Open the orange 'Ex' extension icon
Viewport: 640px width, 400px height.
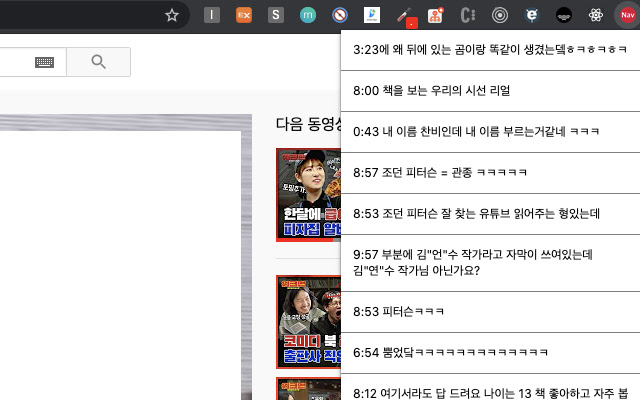click(x=244, y=16)
